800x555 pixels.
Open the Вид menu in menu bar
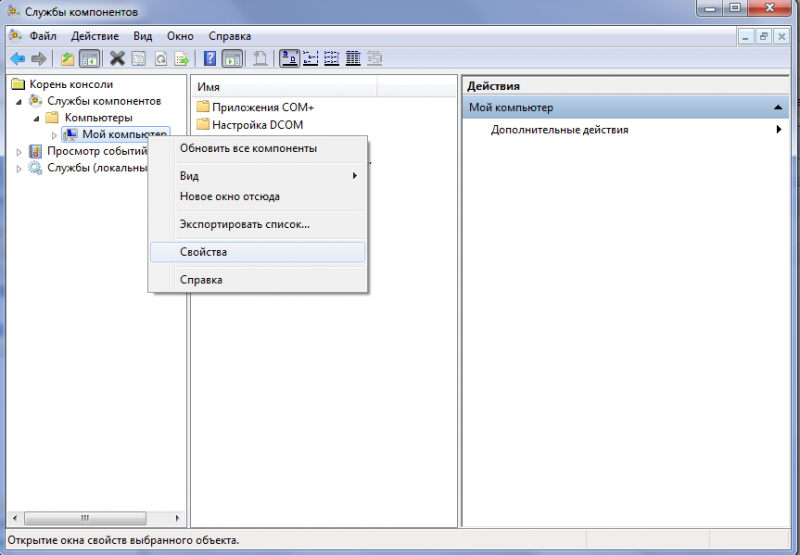pos(143,36)
